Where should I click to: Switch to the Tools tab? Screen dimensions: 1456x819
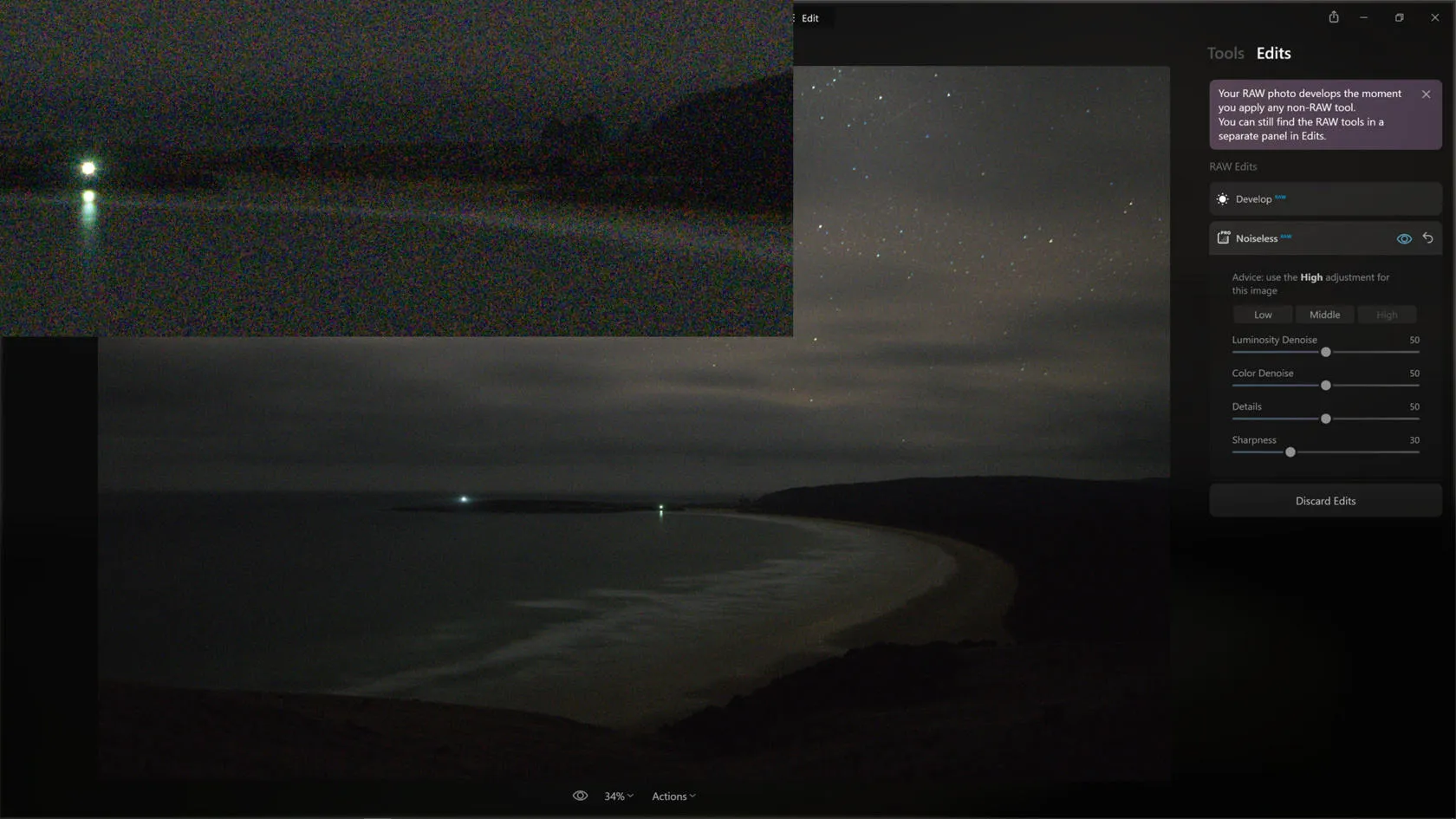1225,54
